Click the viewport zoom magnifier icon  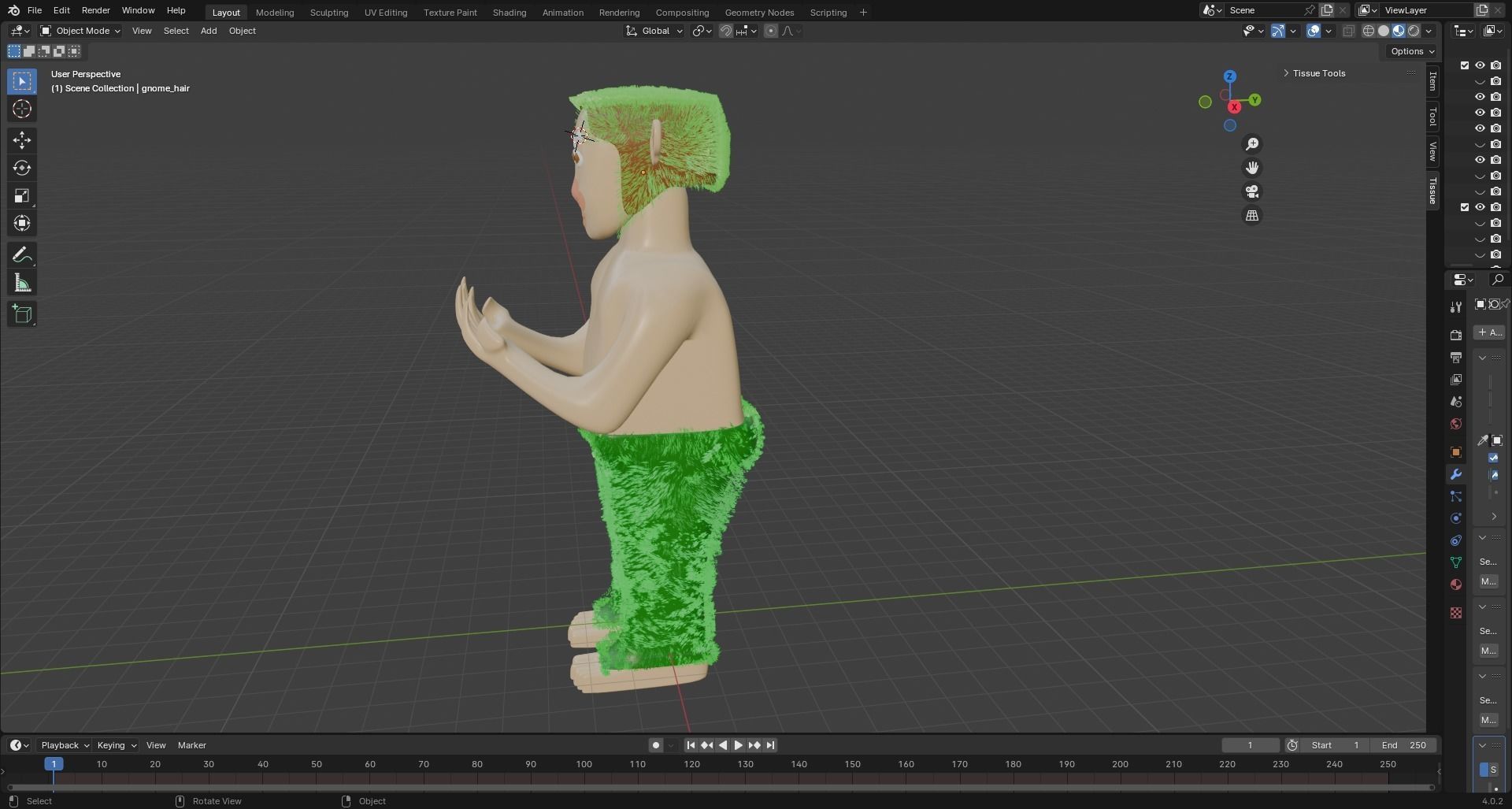click(1252, 144)
